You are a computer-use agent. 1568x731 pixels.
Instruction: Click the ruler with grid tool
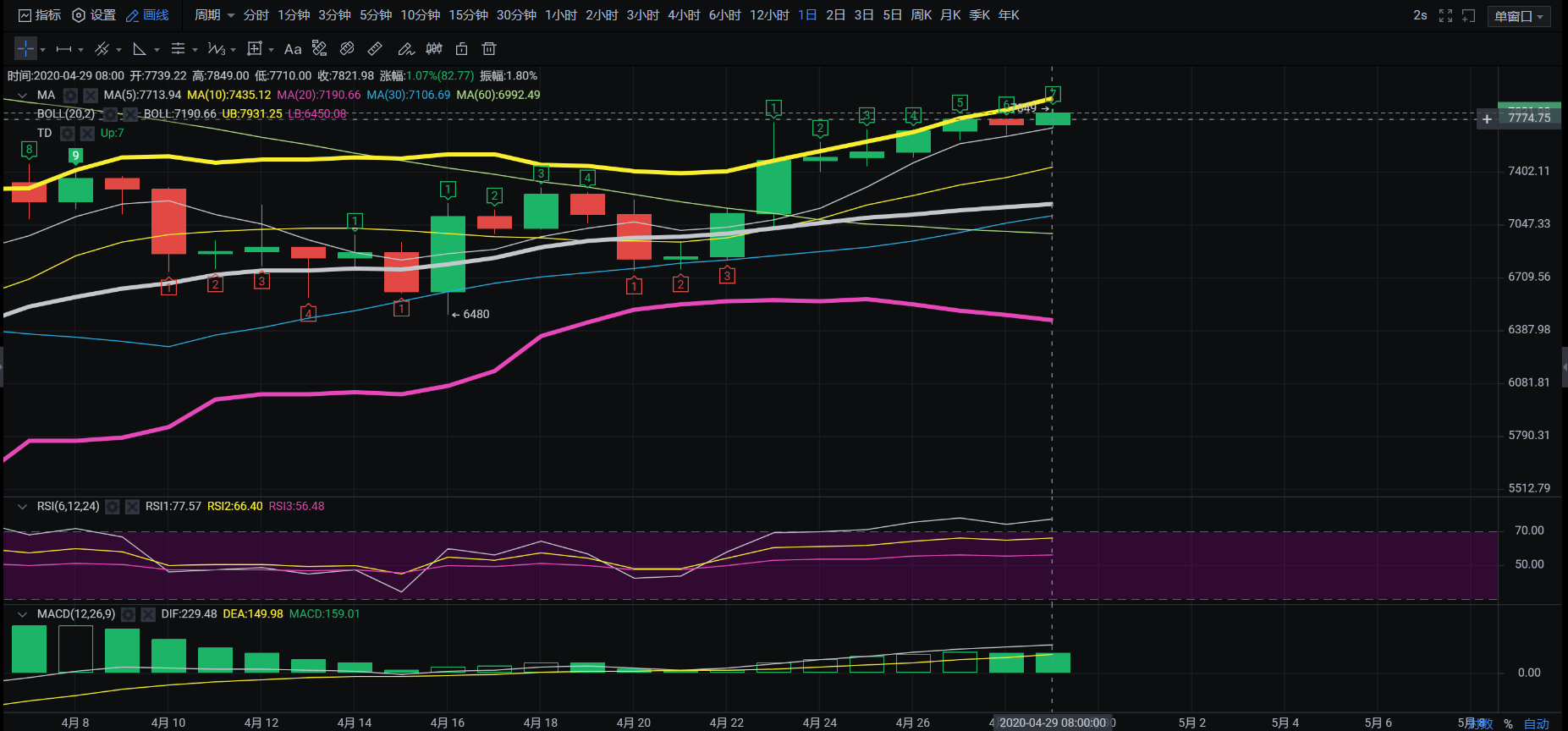(320, 48)
